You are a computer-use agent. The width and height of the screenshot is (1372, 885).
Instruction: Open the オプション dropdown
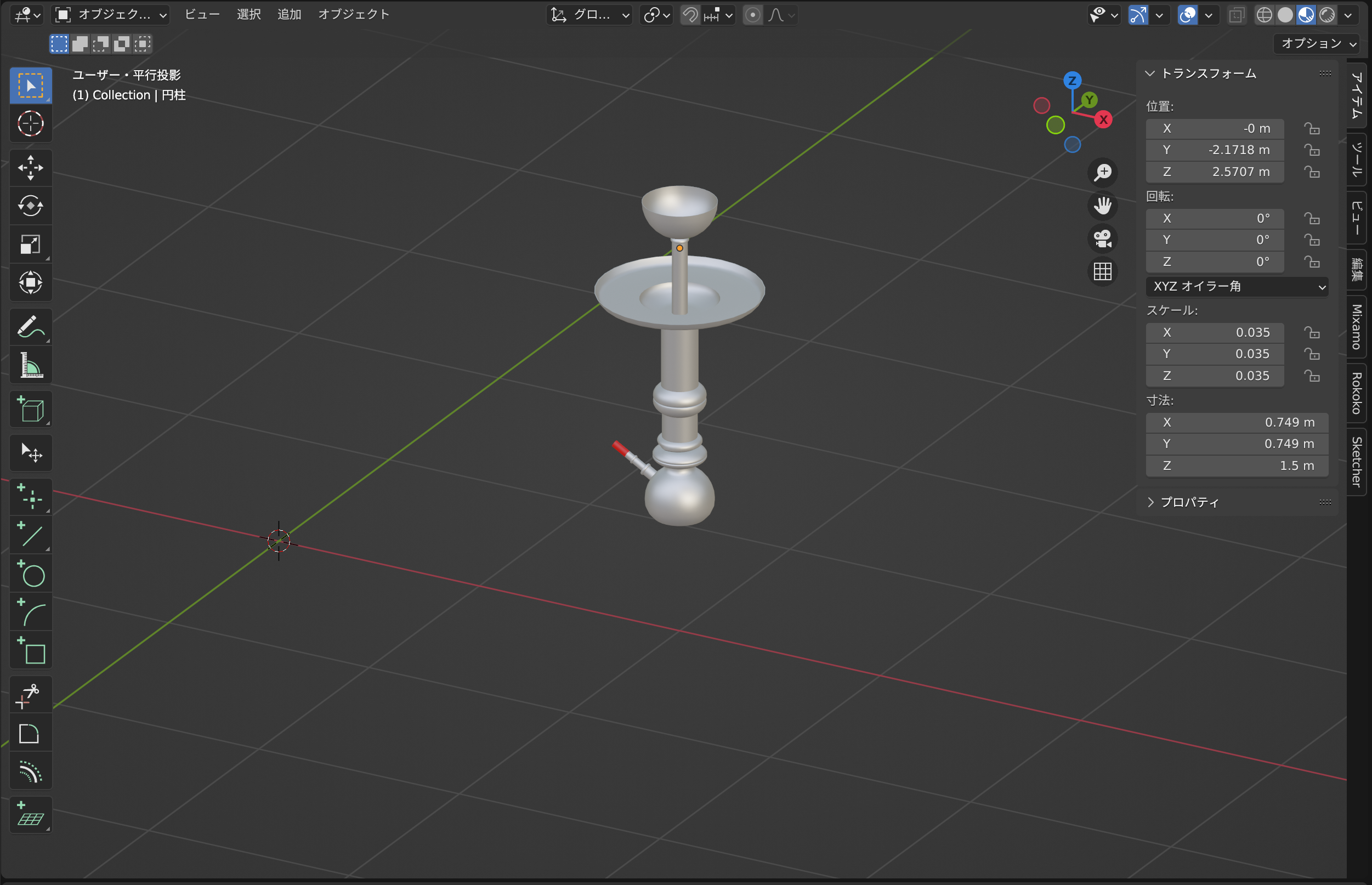coord(1317,44)
